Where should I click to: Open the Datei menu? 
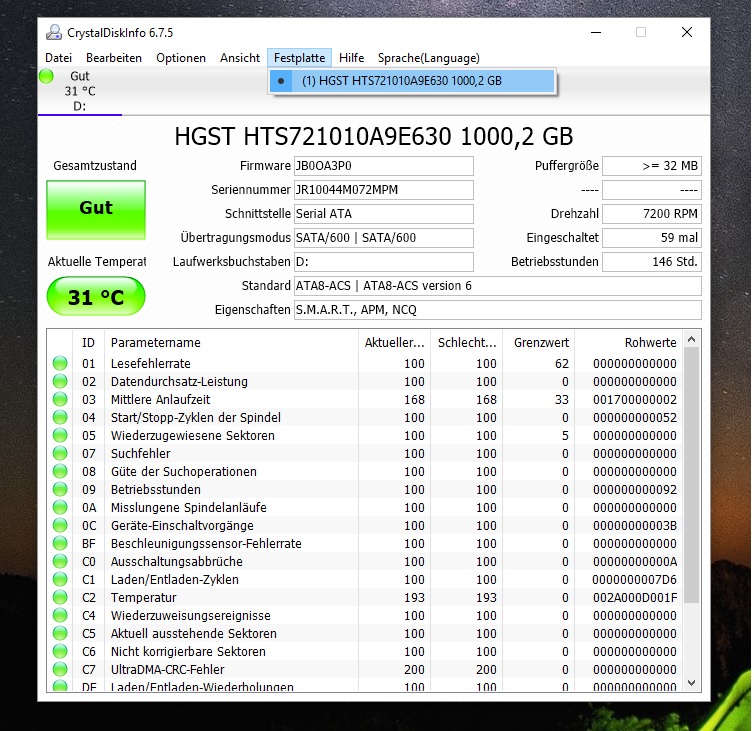tap(58, 58)
